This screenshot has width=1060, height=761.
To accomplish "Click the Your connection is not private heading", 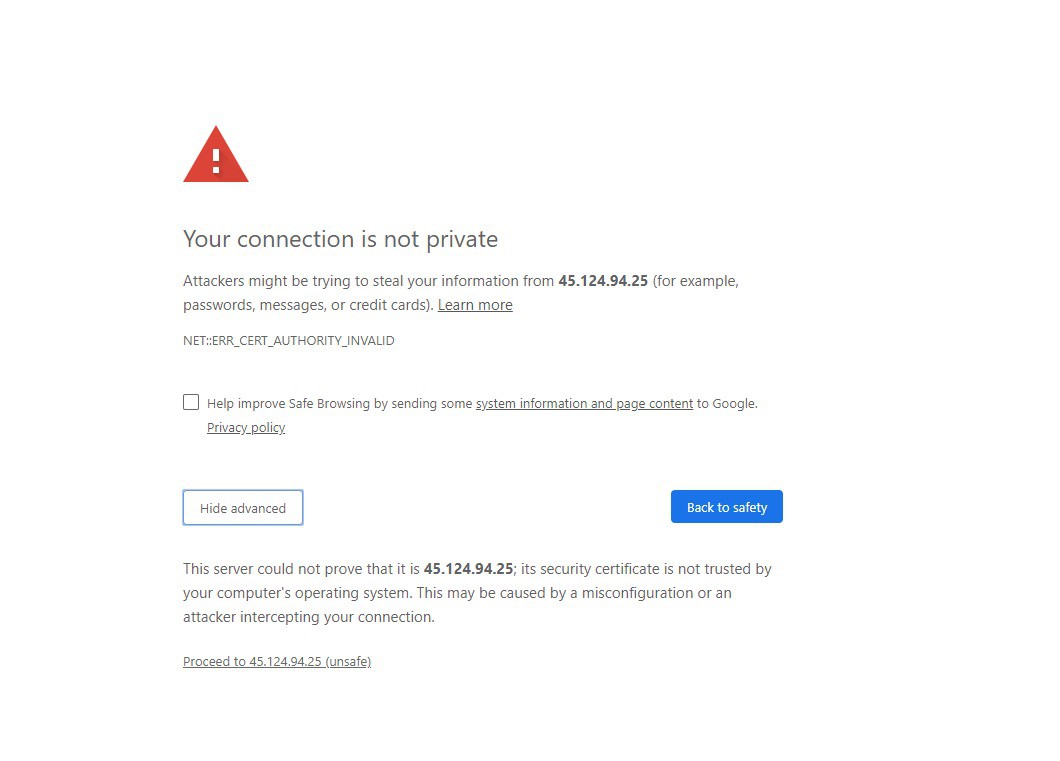I will (x=340, y=239).
